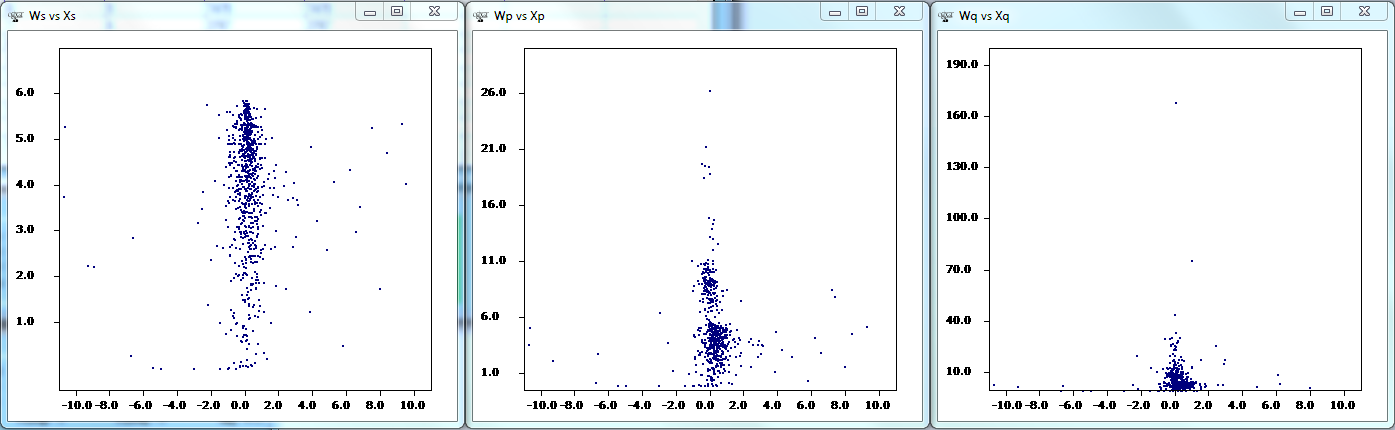Click the Wp vs Xp window icon
The image size is (1395, 430).
pyautogui.click(x=481, y=15)
